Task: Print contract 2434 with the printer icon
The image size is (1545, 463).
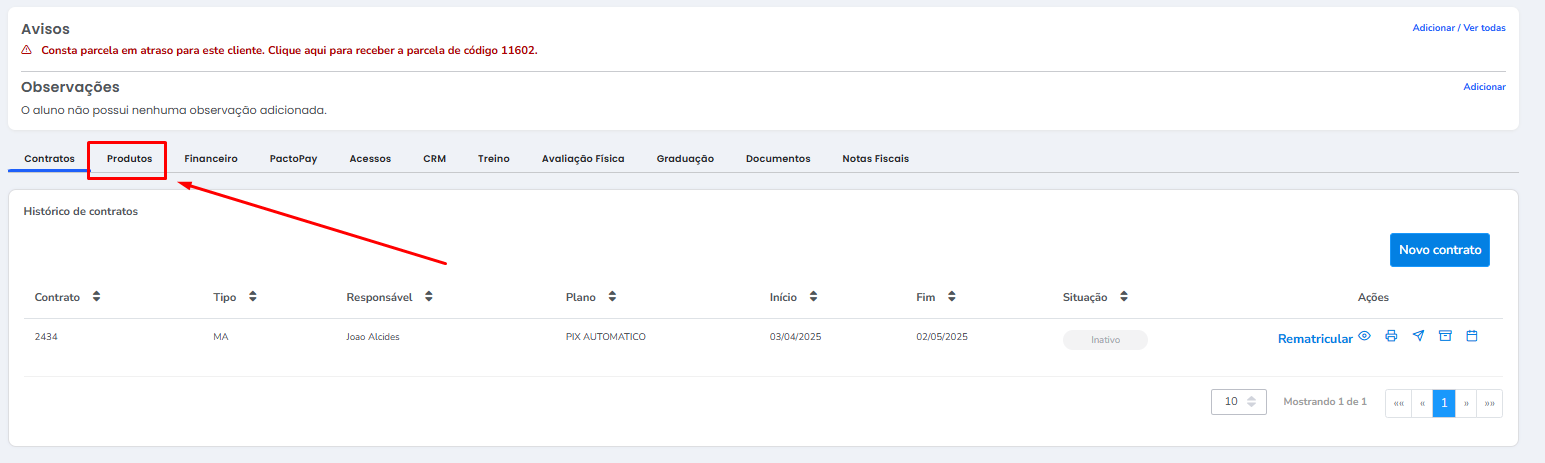Action: pos(1391,337)
